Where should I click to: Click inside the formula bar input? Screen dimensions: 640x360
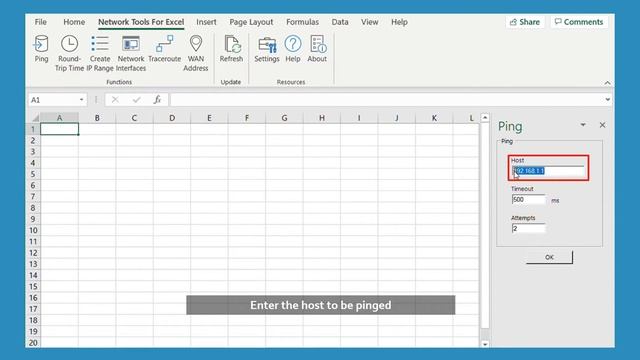tap(387, 100)
